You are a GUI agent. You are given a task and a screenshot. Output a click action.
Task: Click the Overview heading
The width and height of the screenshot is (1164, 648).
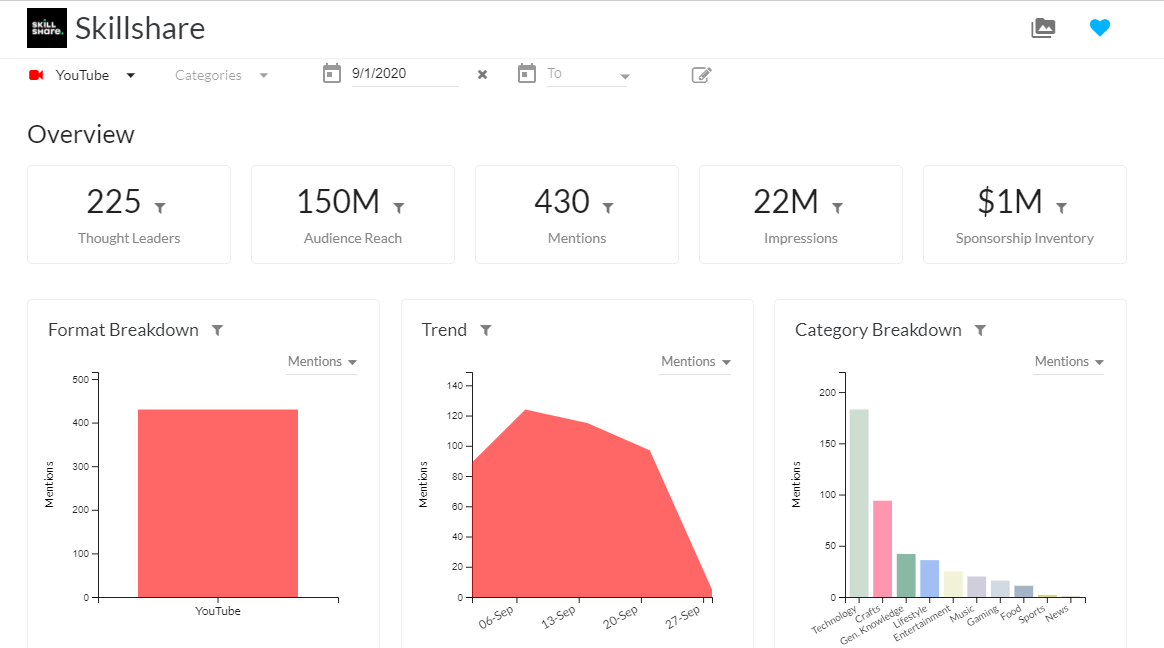point(81,134)
